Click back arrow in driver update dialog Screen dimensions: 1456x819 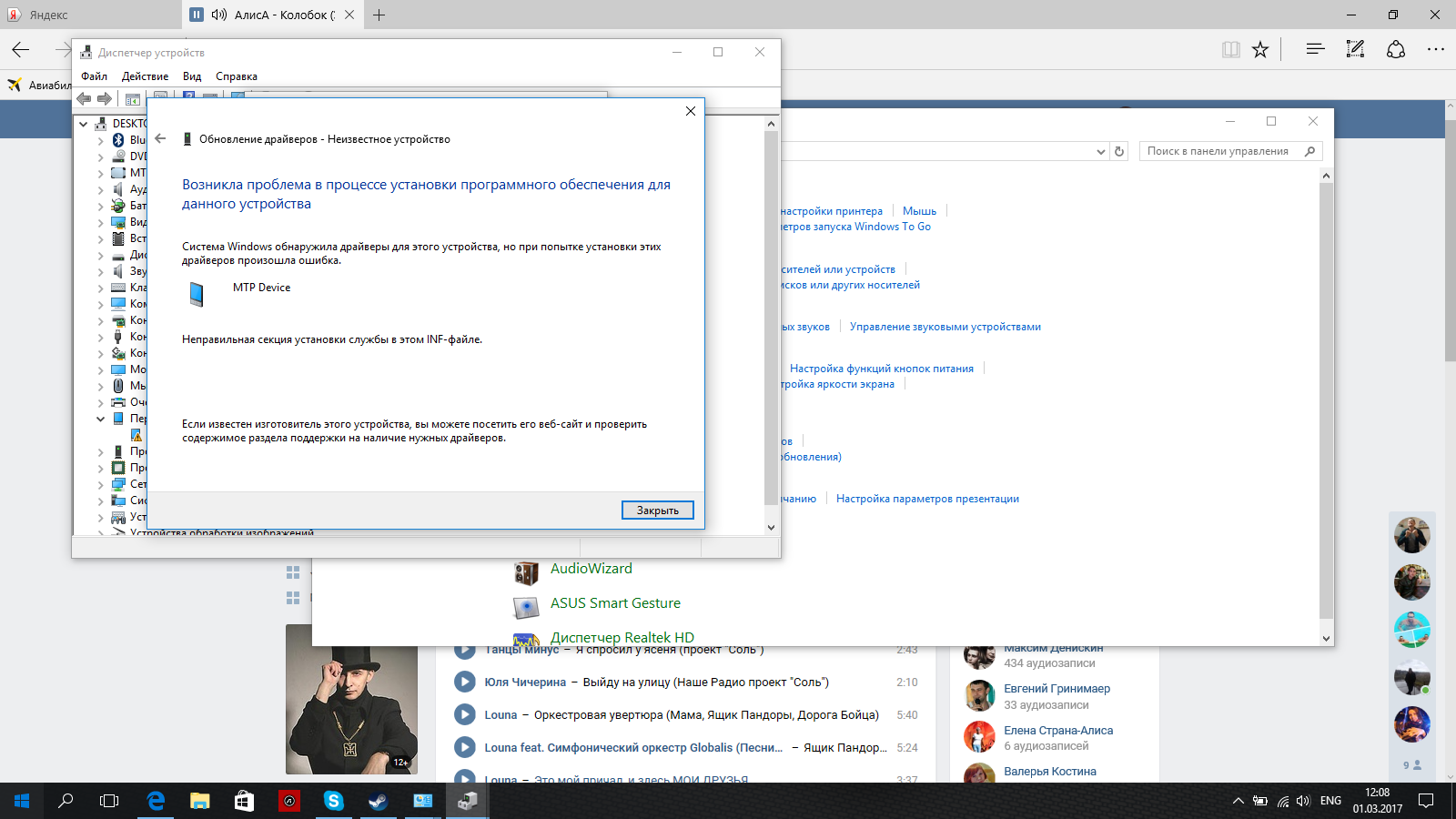click(x=160, y=139)
